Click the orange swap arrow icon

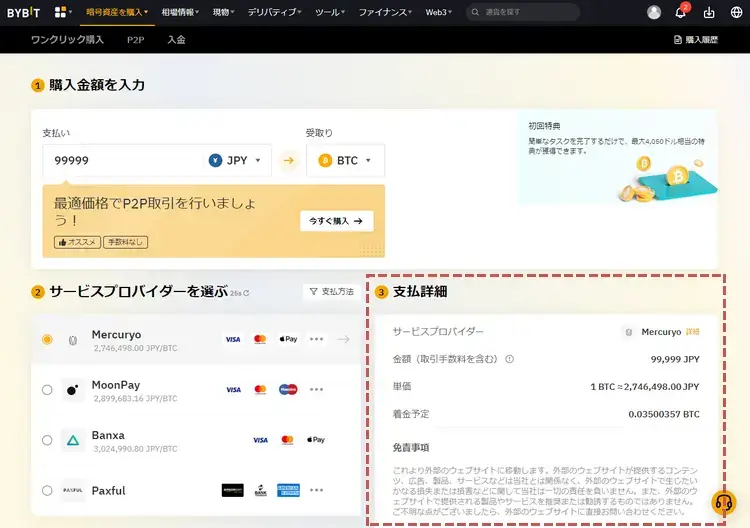tap(288, 161)
